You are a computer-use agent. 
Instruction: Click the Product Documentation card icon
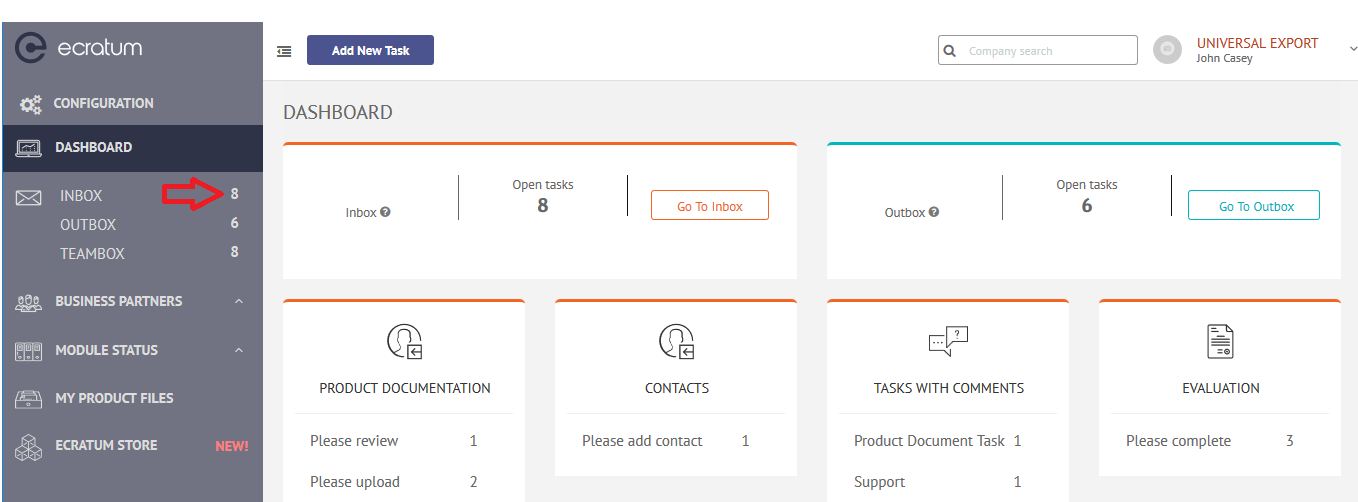[405, 342]
